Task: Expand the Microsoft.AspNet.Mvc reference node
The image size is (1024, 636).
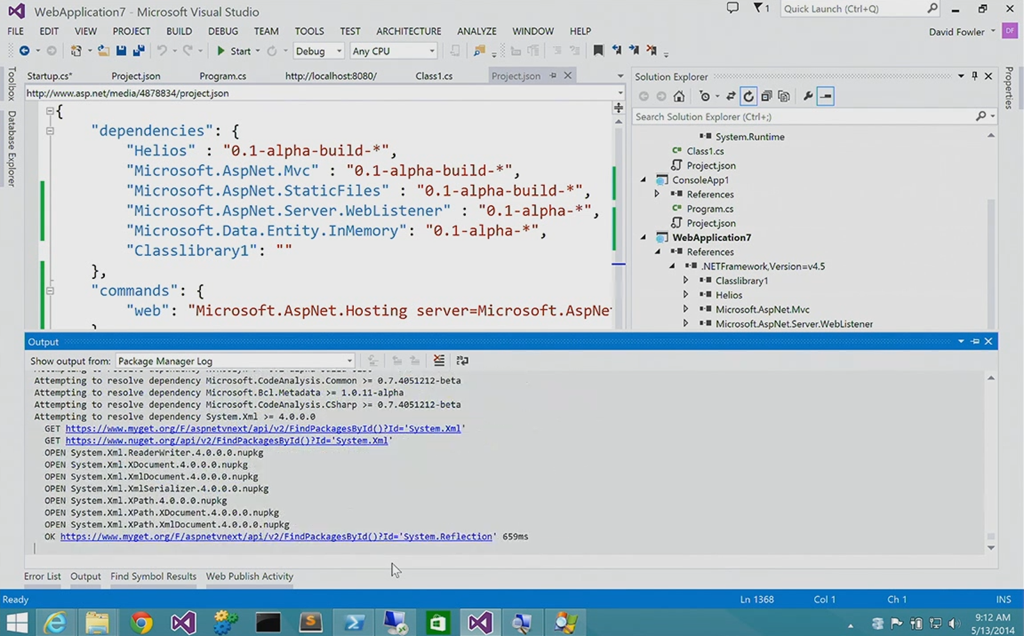Action: tap(685, 309)
